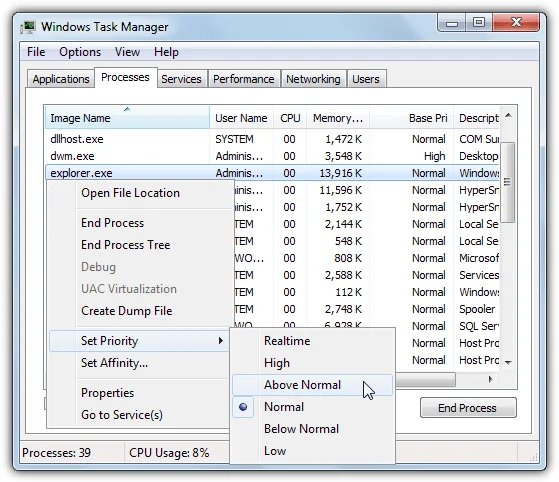Click CPU Usage: 8% in status bar
Viewport: 559px width, 482px height.
[169, 453]
